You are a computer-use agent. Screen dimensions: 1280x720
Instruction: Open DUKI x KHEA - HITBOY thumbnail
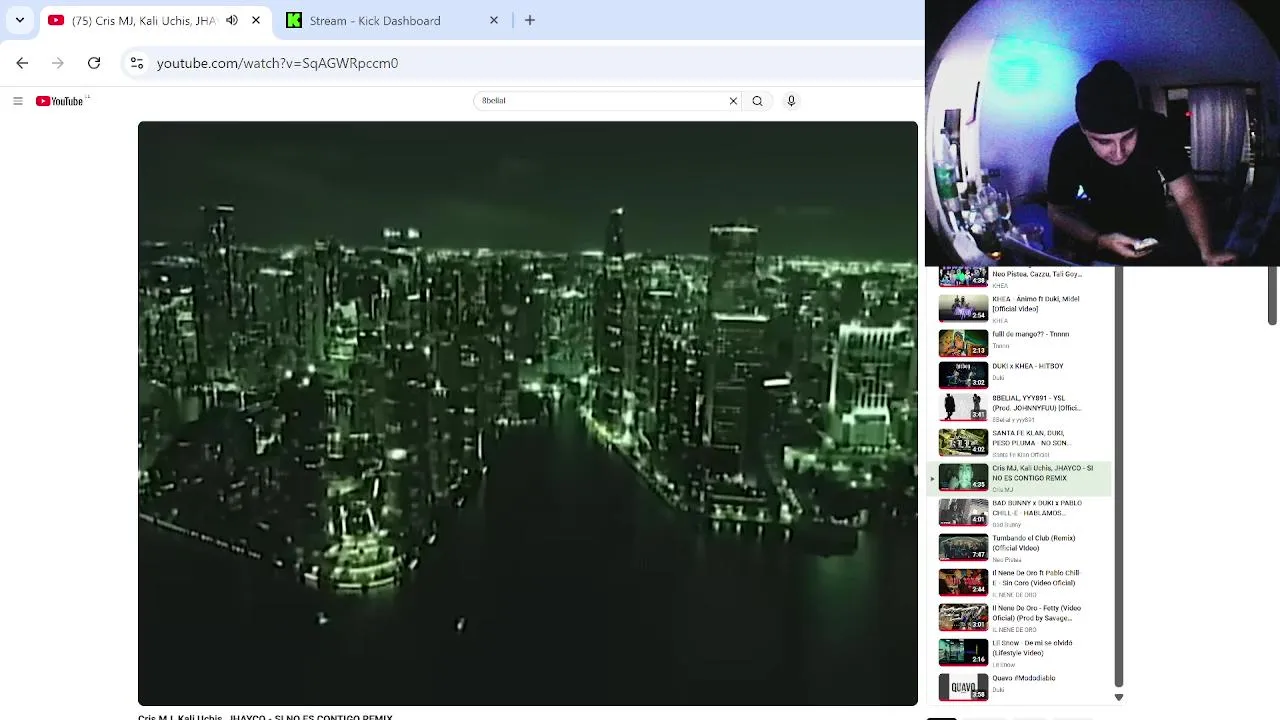(963, 375)
